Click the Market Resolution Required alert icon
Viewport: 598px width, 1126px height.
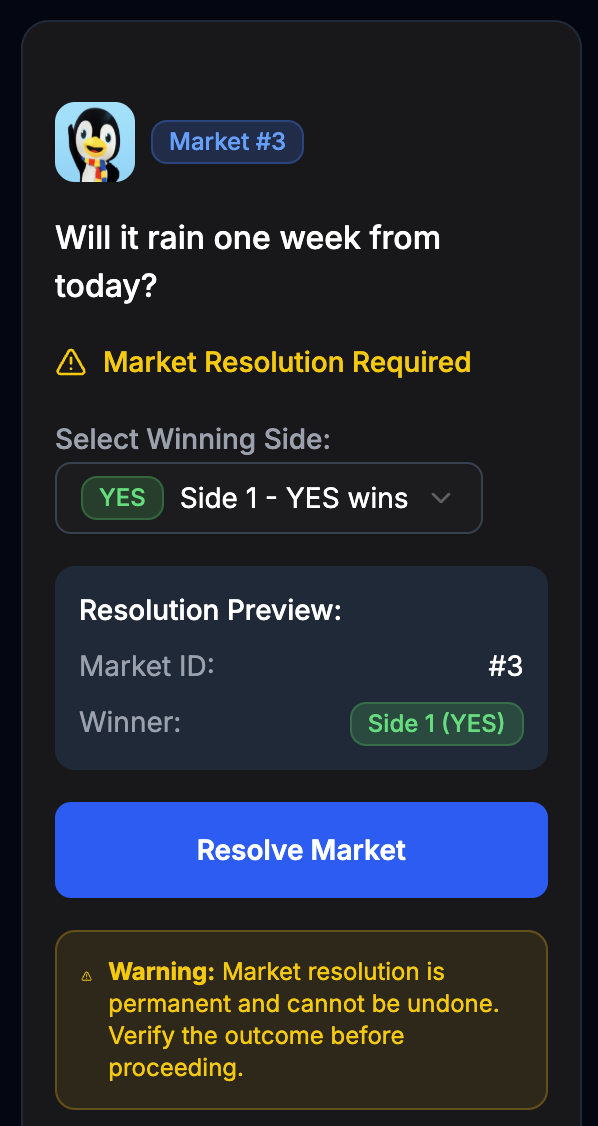click(71, 363)
